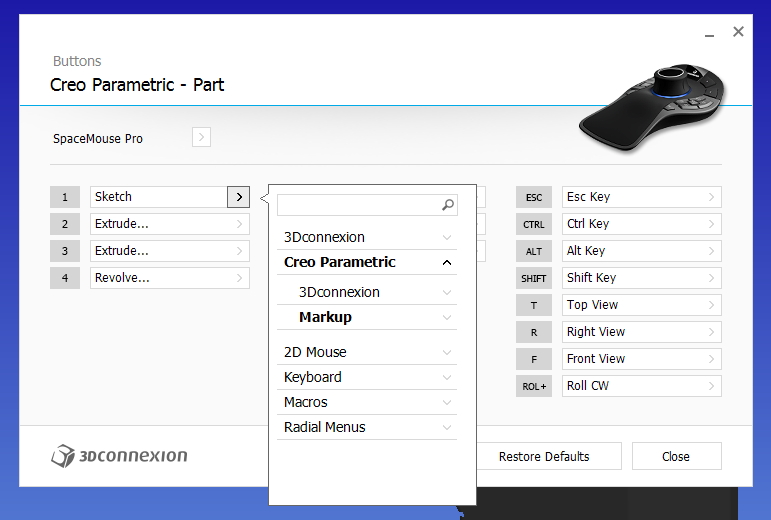Screen dimensions: 771x520
Task: Click the Close button
Action: [677, 456]
